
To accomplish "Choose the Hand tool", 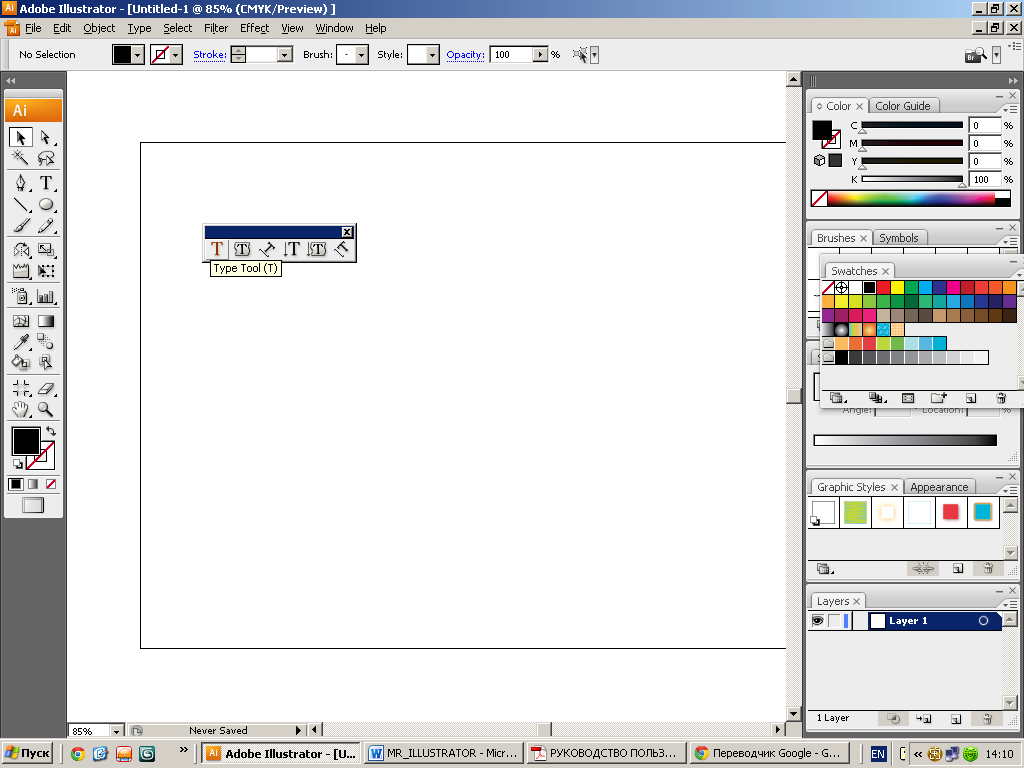I will (x=20, y=409).
